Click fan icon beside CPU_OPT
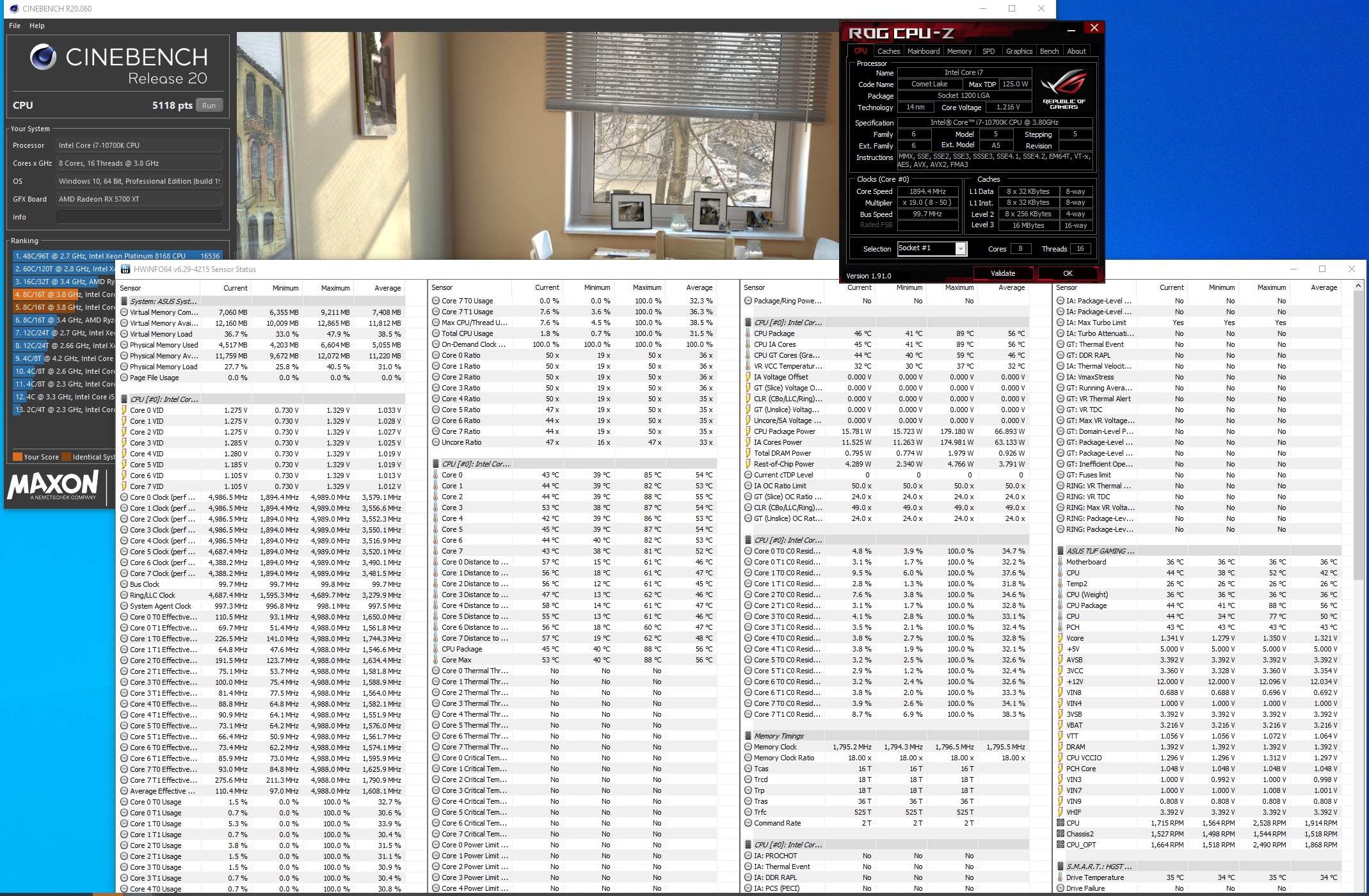1369x896 pixels. (x=1061, y=845)
